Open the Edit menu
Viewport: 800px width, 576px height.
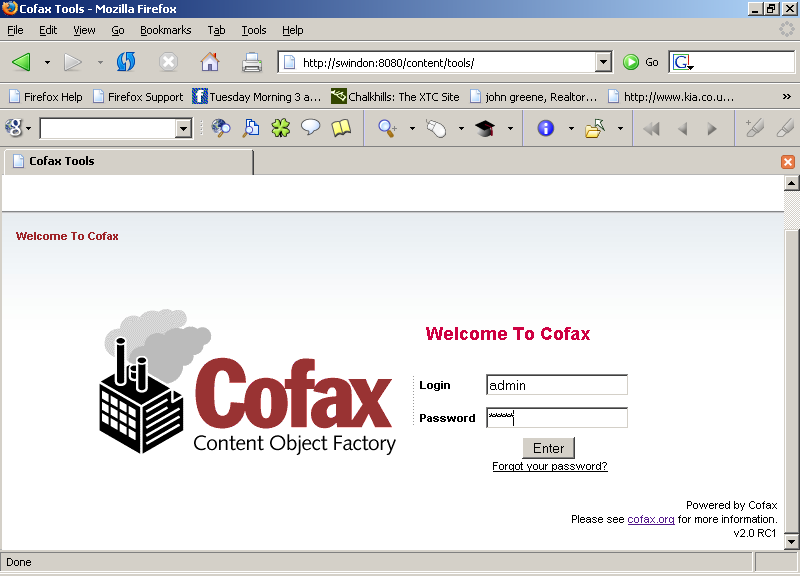(48, 30)
